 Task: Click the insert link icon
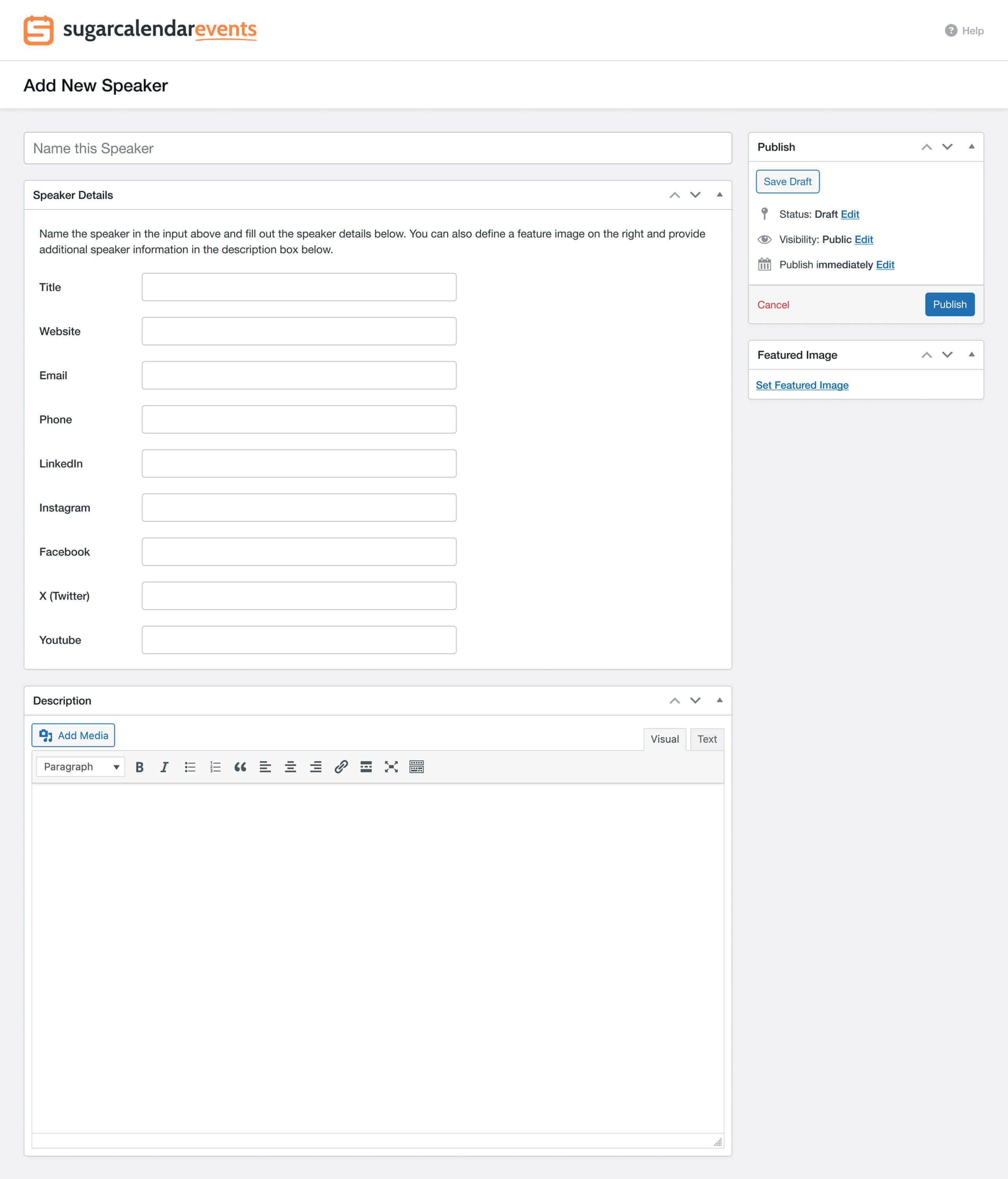coord(341,767)
